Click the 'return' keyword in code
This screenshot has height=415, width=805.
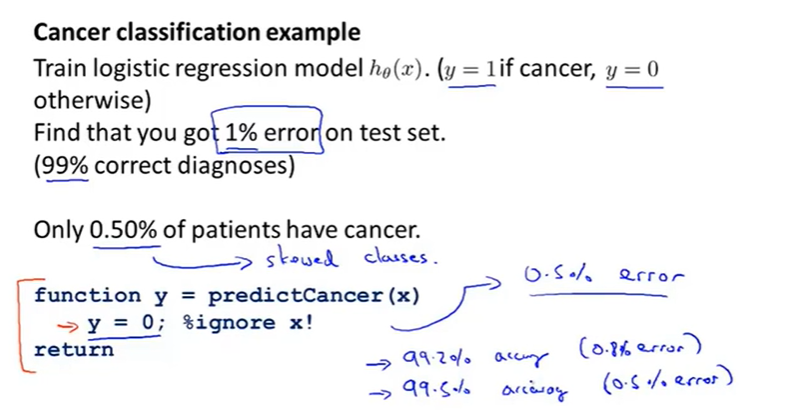[x=73, y=350]
